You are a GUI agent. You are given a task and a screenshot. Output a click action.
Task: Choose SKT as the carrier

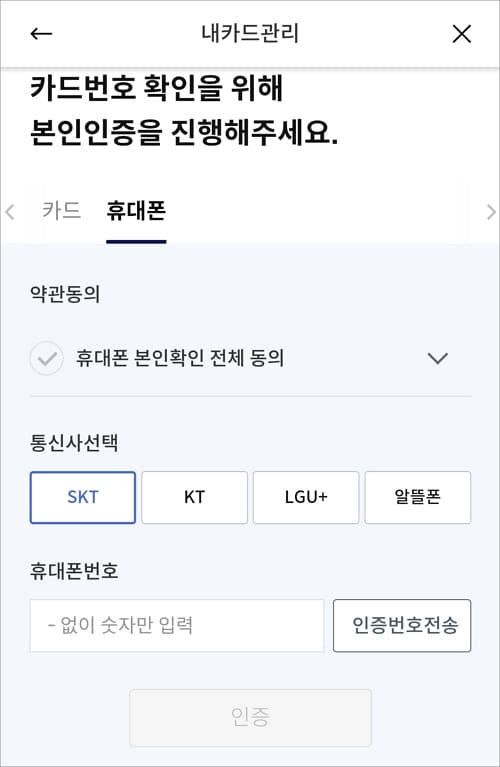pyautogui.click(x=83, y=497)
